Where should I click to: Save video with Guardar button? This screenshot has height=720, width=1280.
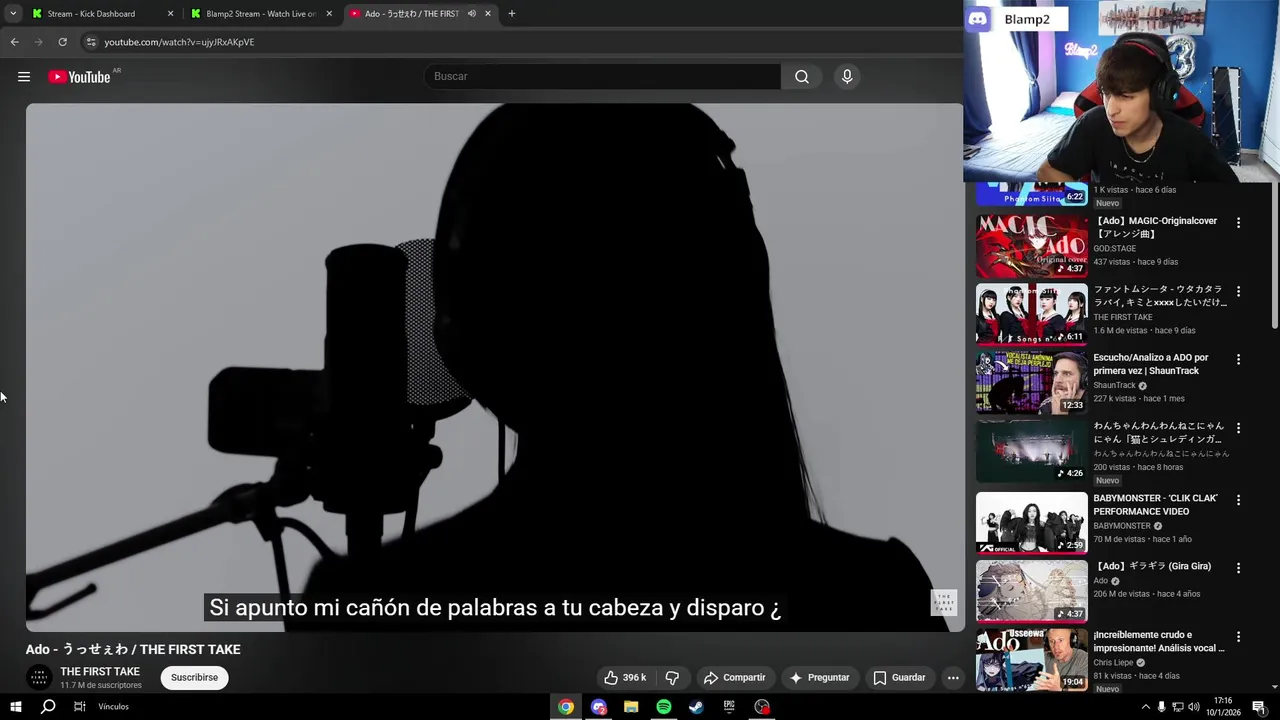click(x=899, y=678)
